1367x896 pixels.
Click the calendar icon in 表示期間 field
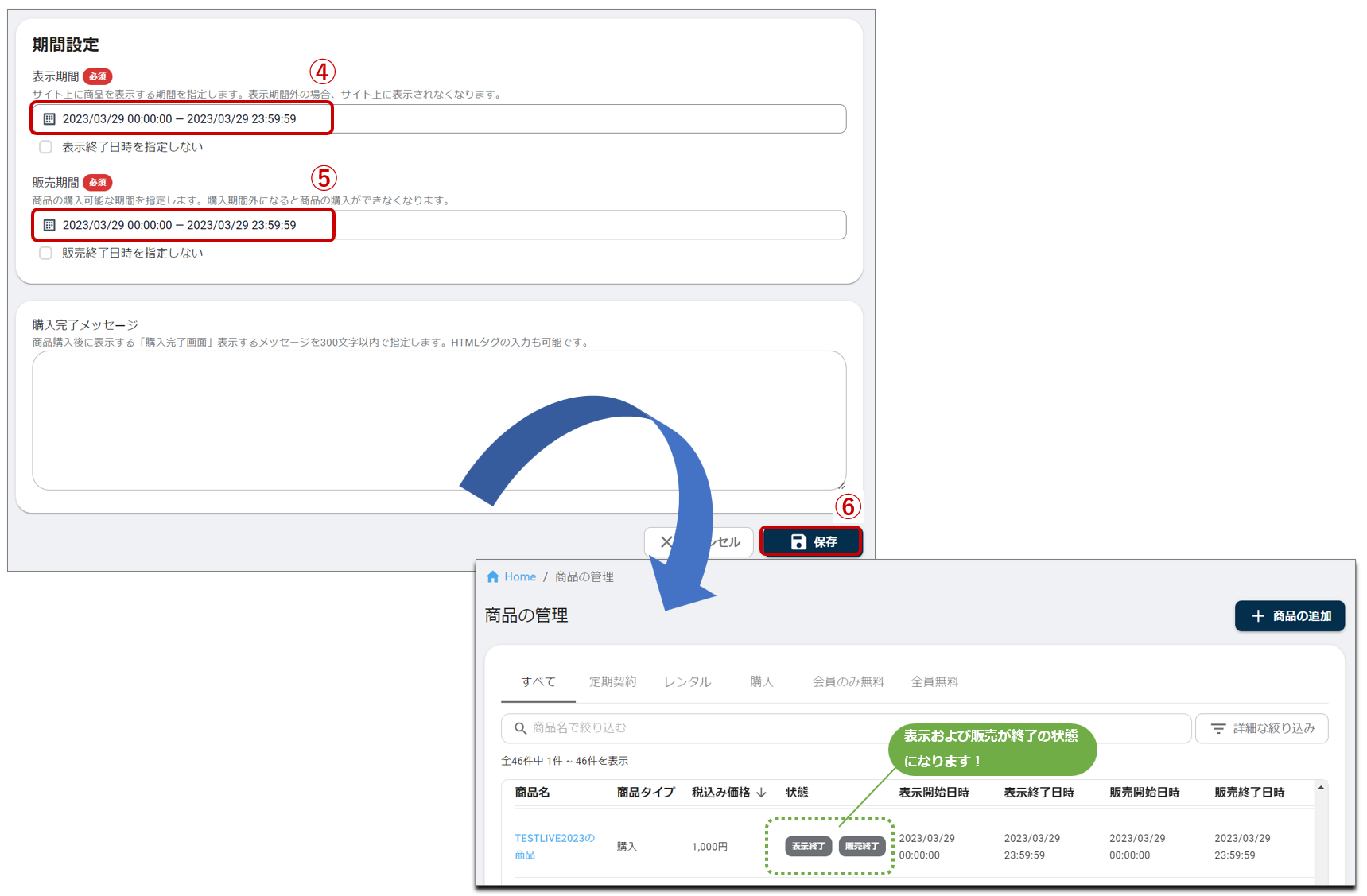pos(49,119)
